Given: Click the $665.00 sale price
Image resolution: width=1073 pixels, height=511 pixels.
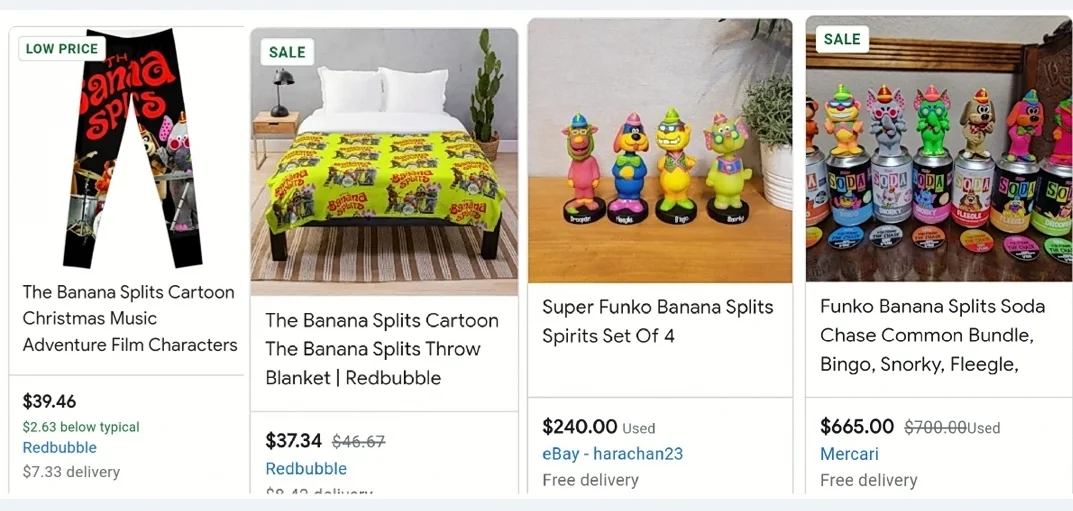Looking at the screenshot, I should [x=857, y=427].
